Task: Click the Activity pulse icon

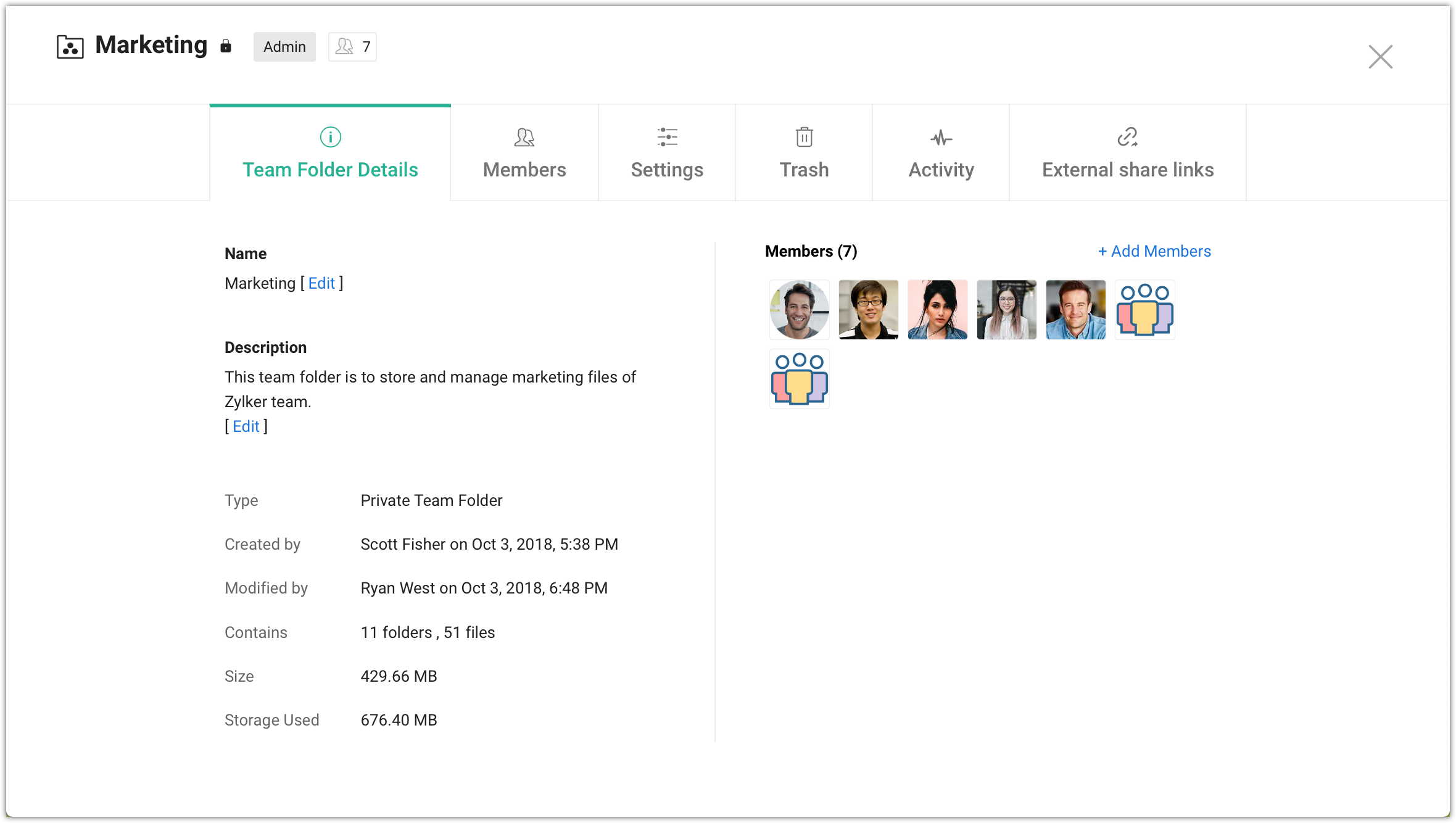Action: click(941, 138)
